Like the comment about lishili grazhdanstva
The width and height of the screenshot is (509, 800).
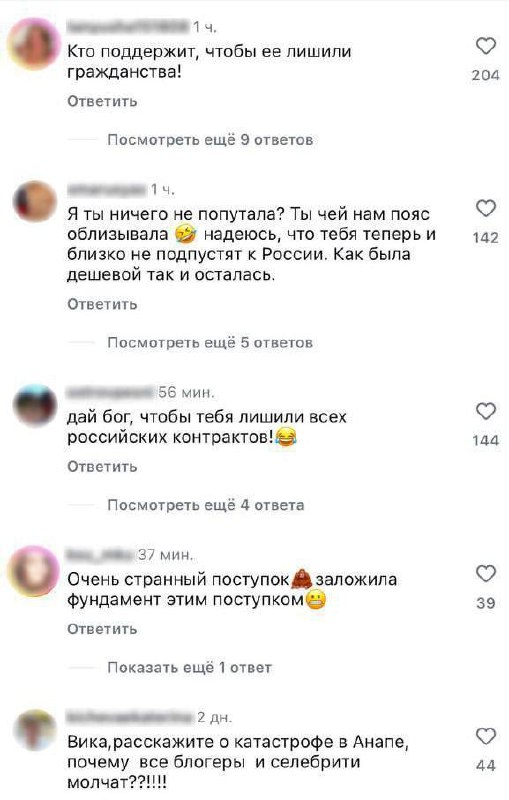coord(486,46)
